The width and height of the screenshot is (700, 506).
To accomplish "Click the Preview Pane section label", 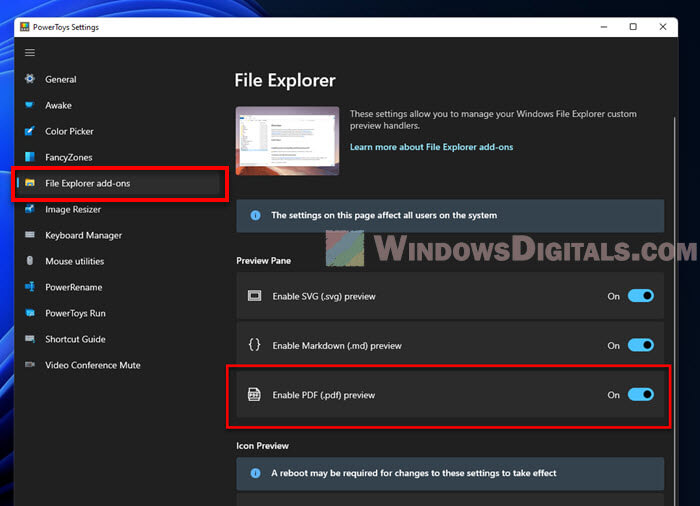I will click(263, 260).
